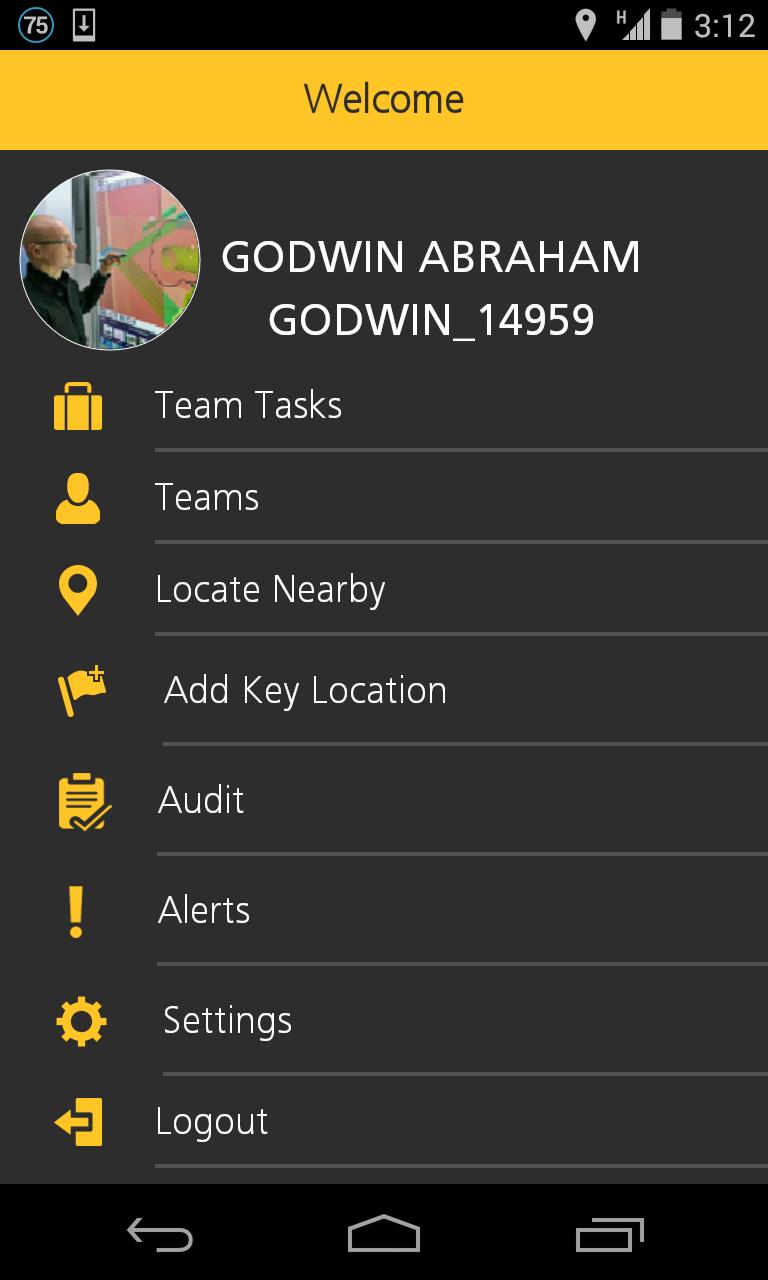This screenshot has width=768, height=1280.
Task: Tap the Welcome header title
Action: point(384,99)
